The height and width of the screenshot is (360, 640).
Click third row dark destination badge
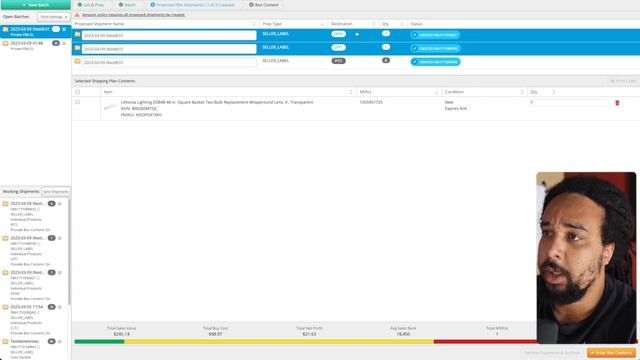pos(338,61)
